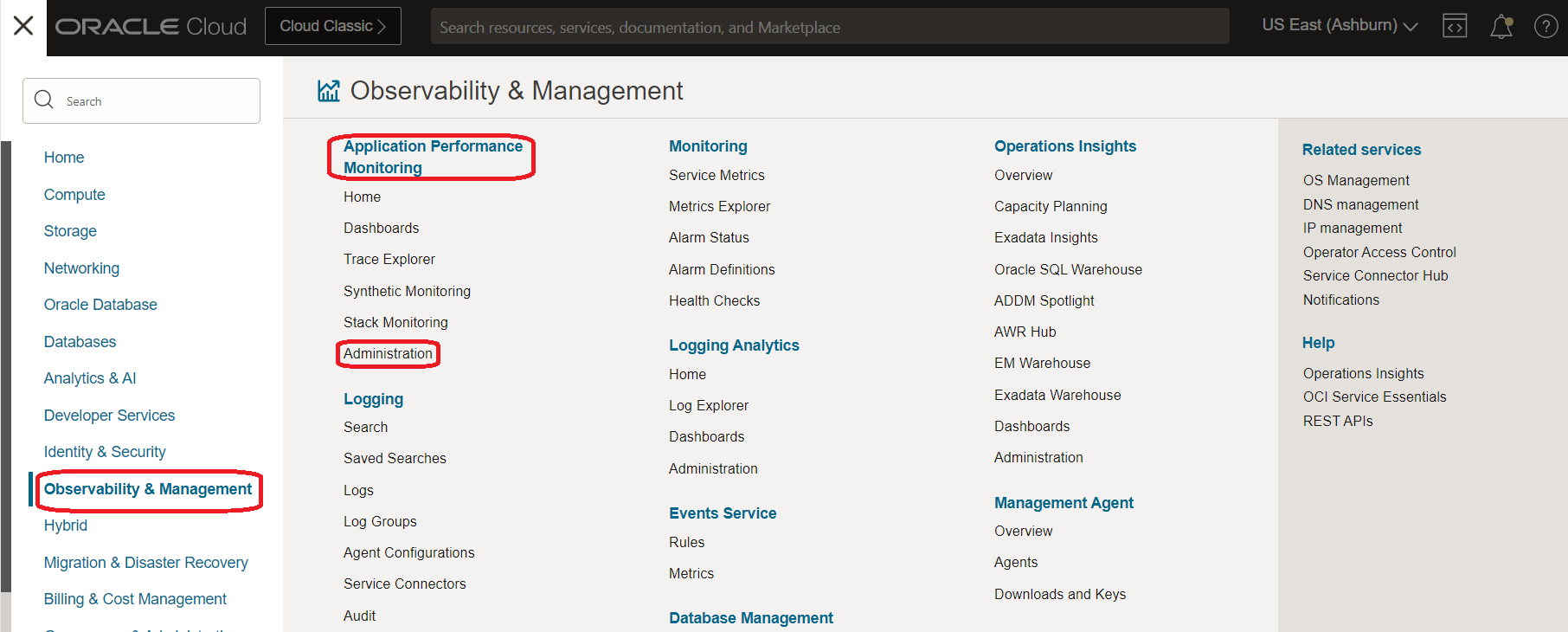Open the help question mark icon
The image size is (1568, 632).
tap(1546, 27)
